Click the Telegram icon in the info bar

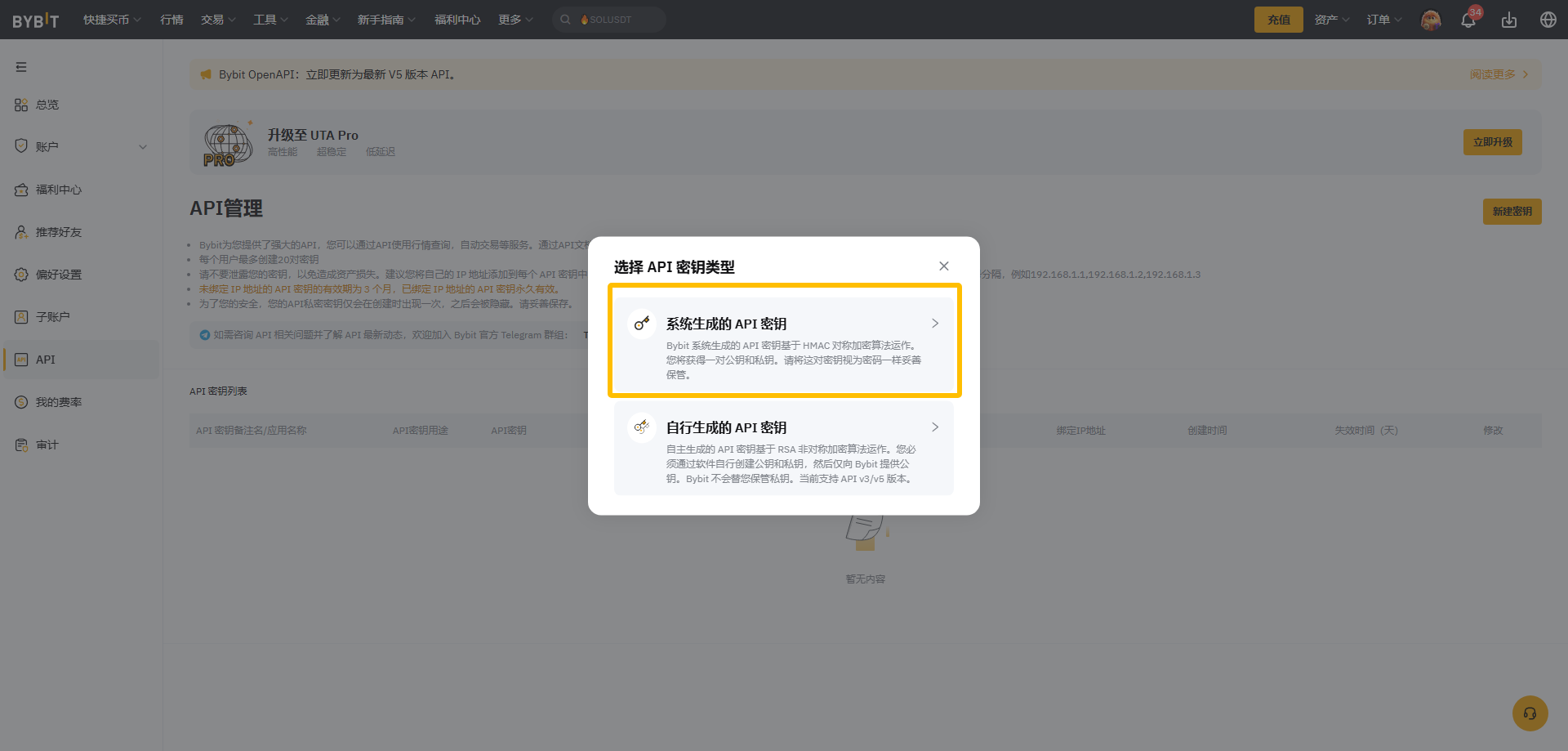pos(205,334)
